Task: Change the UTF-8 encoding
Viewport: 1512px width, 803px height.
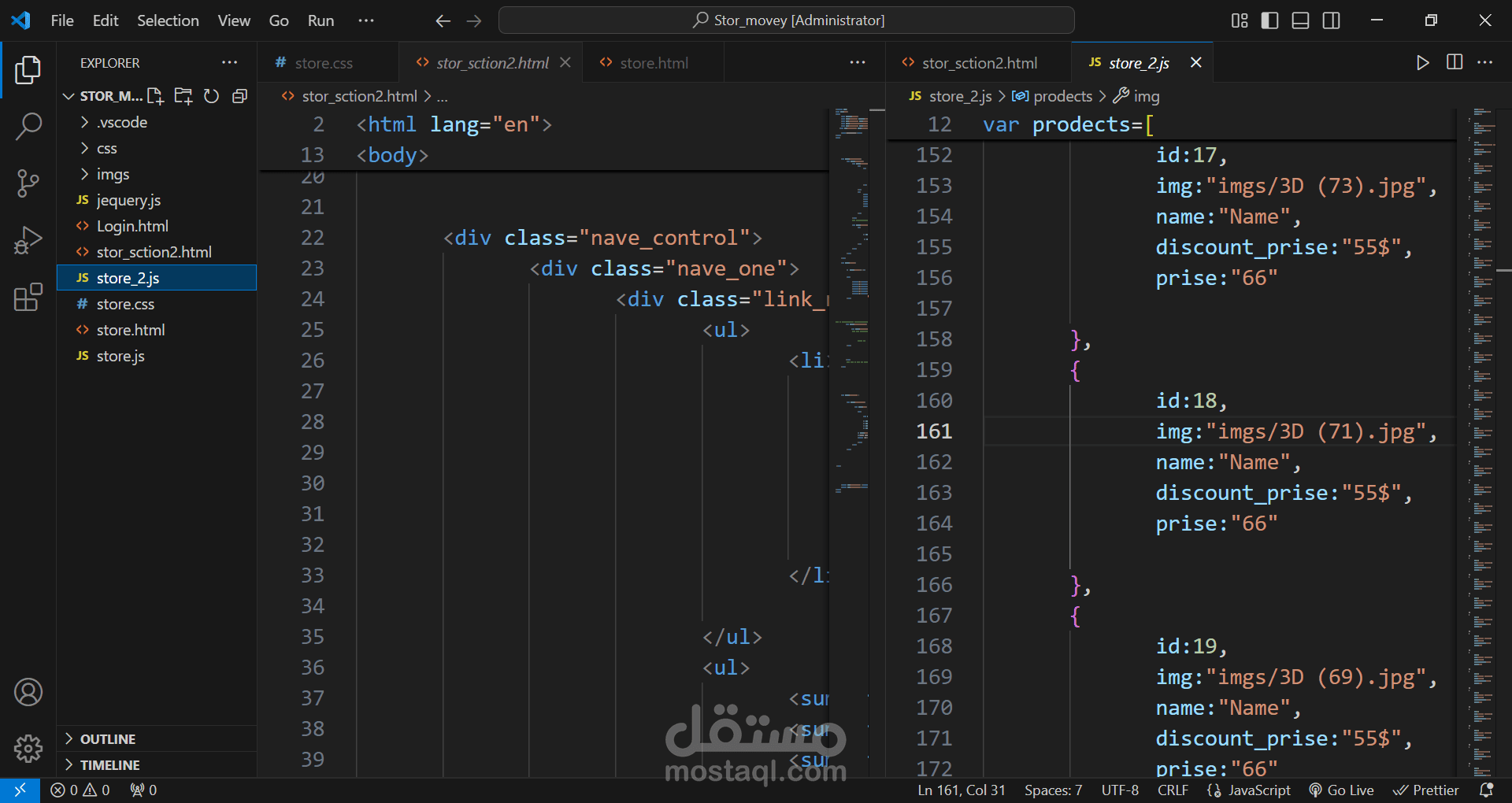Action: pyautogui.click(x=1120, y=790)
